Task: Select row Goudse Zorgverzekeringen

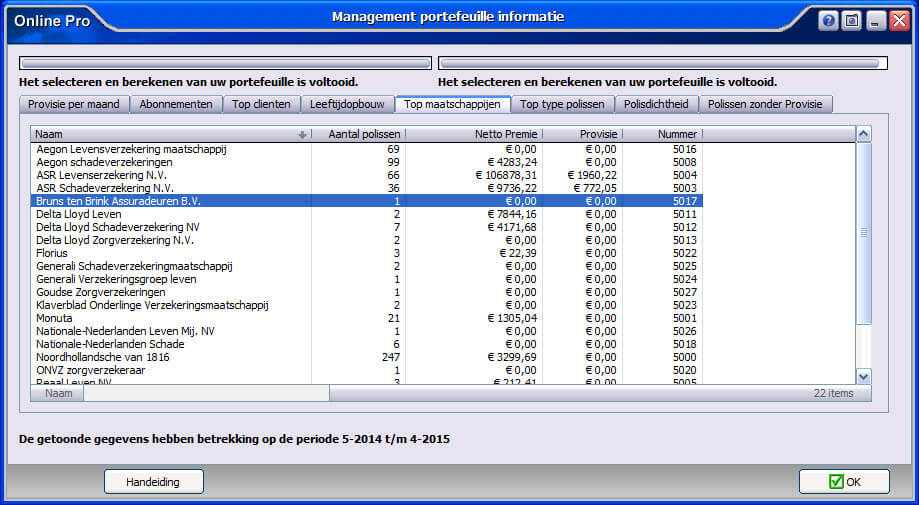Action: (x=367, y=292)
